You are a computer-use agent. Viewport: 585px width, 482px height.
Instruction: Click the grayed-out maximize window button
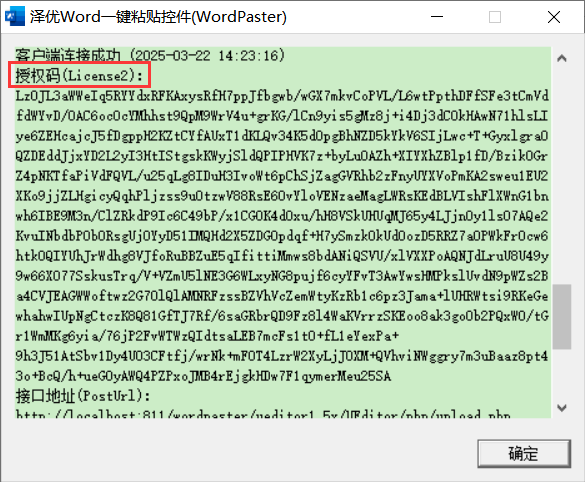coord(495,17)
